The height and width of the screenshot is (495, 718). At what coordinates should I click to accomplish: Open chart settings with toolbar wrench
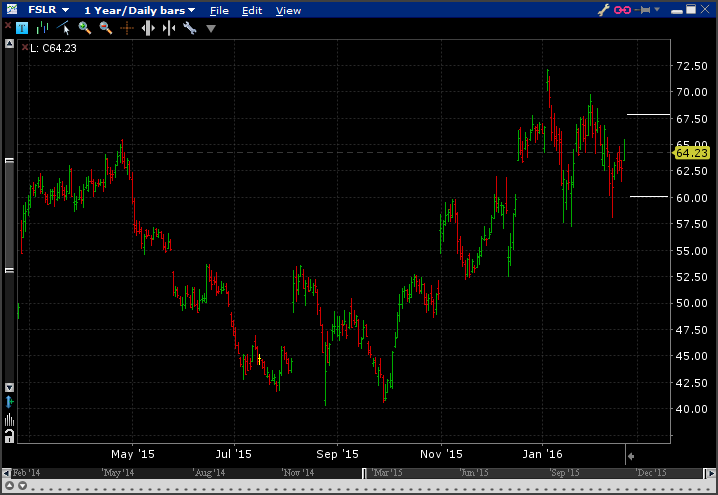click(x=190, y=28)
